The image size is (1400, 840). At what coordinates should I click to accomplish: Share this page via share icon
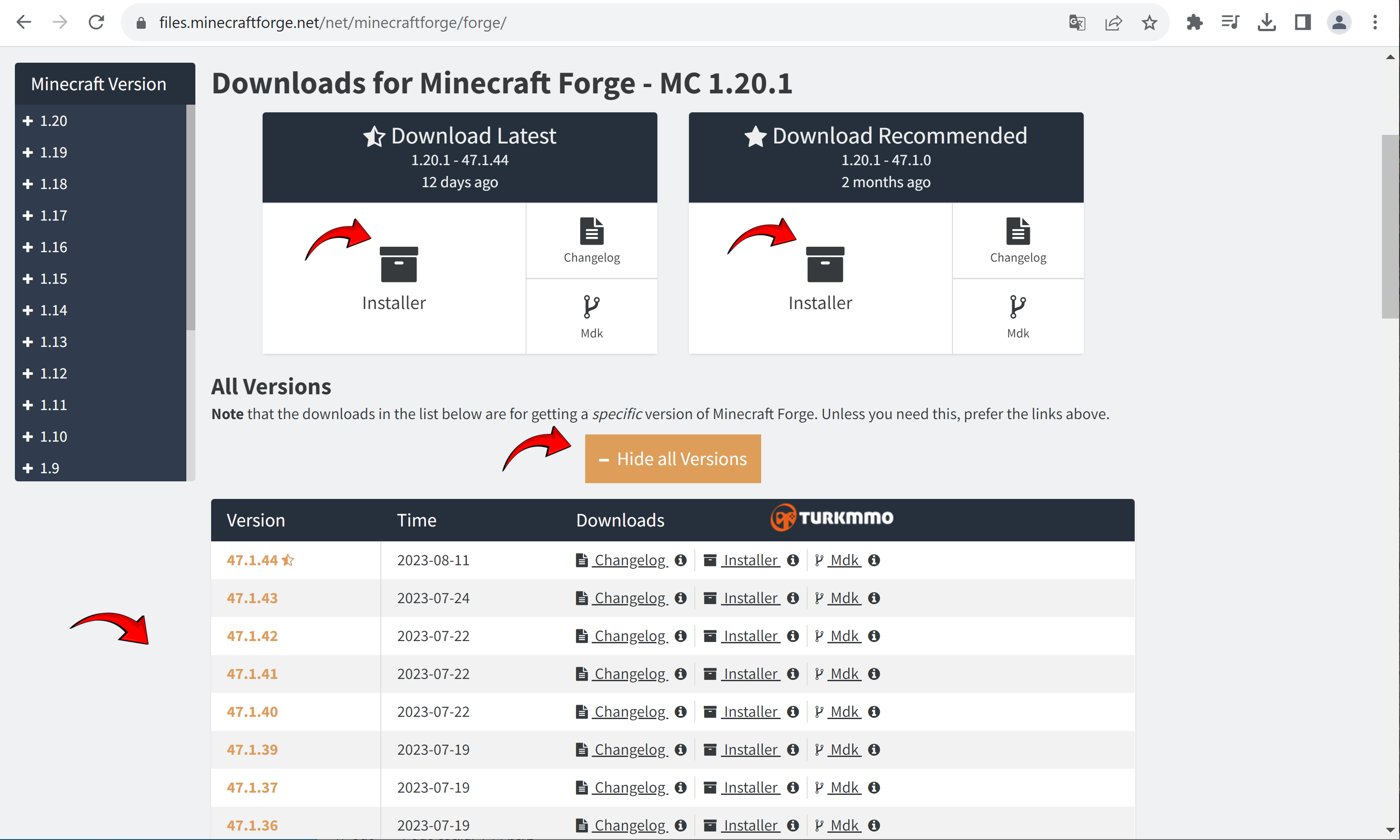click(1113, 23)
